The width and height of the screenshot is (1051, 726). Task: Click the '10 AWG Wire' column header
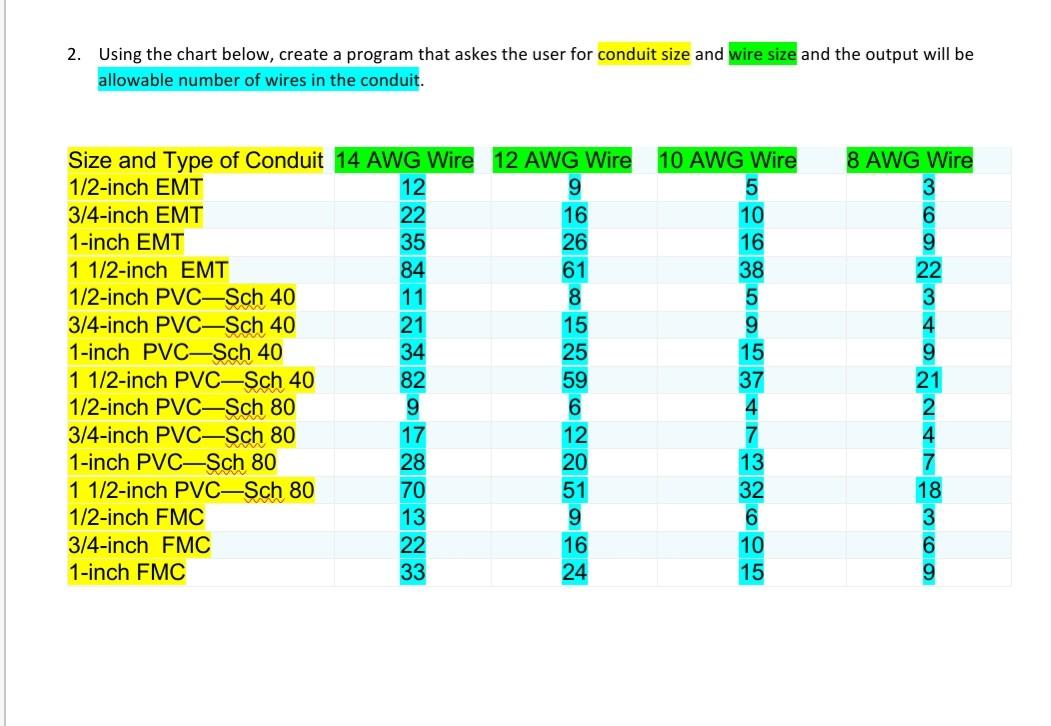(726, 160)
